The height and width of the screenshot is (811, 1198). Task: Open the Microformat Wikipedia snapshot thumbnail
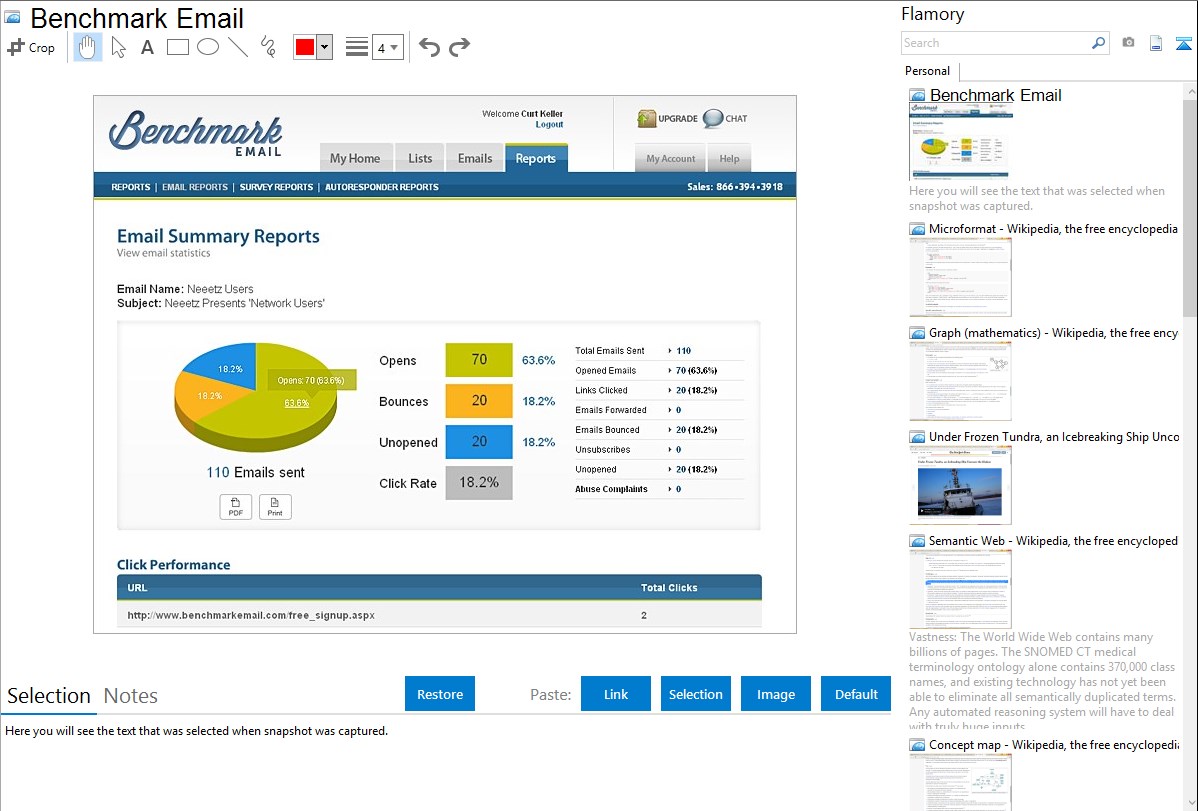coord(960,277)
